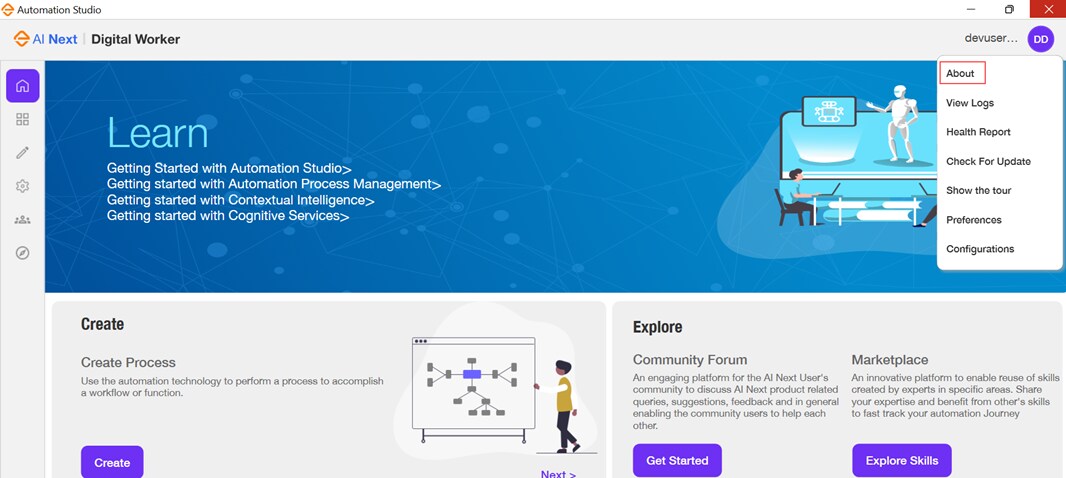Open the people group sidebar icon
The image size is (1066, 478).
click(22, 220)
